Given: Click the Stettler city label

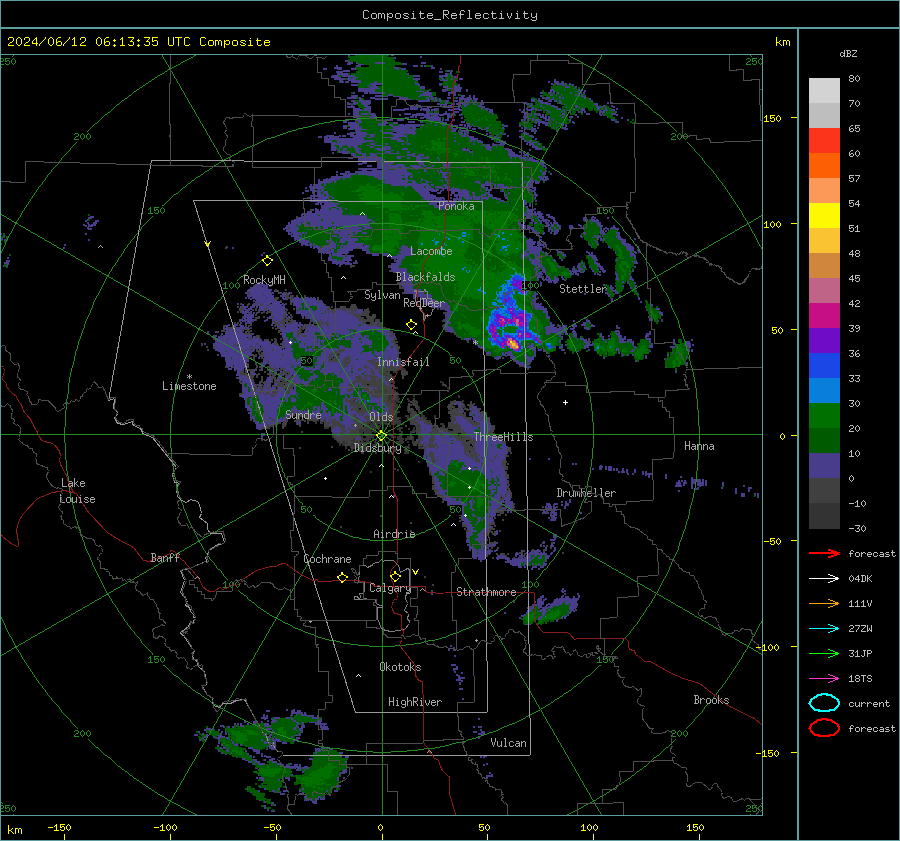Looking at the screenshot, I should pos(583,289).
